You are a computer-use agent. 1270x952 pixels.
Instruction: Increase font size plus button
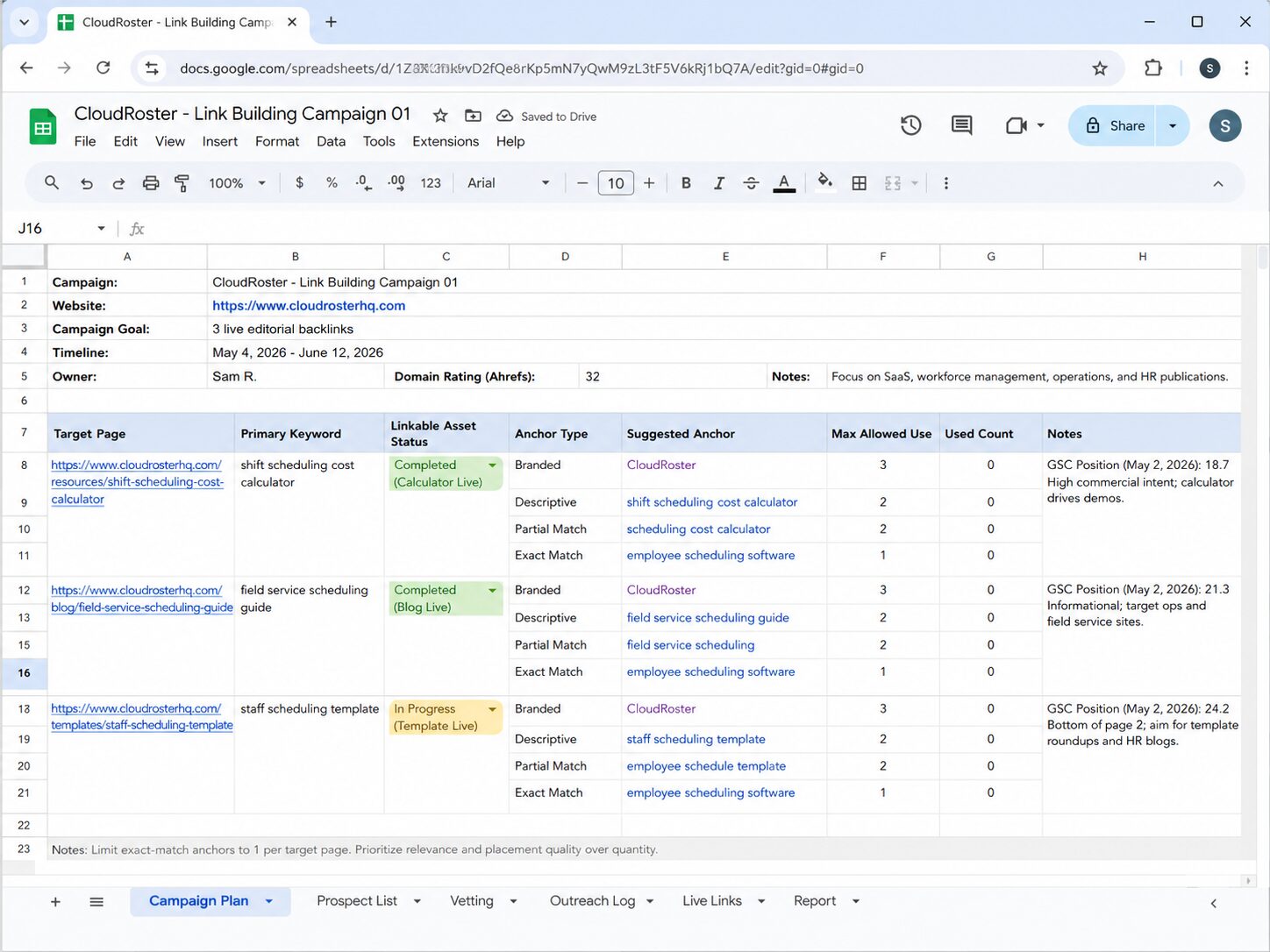click(649, 183)
